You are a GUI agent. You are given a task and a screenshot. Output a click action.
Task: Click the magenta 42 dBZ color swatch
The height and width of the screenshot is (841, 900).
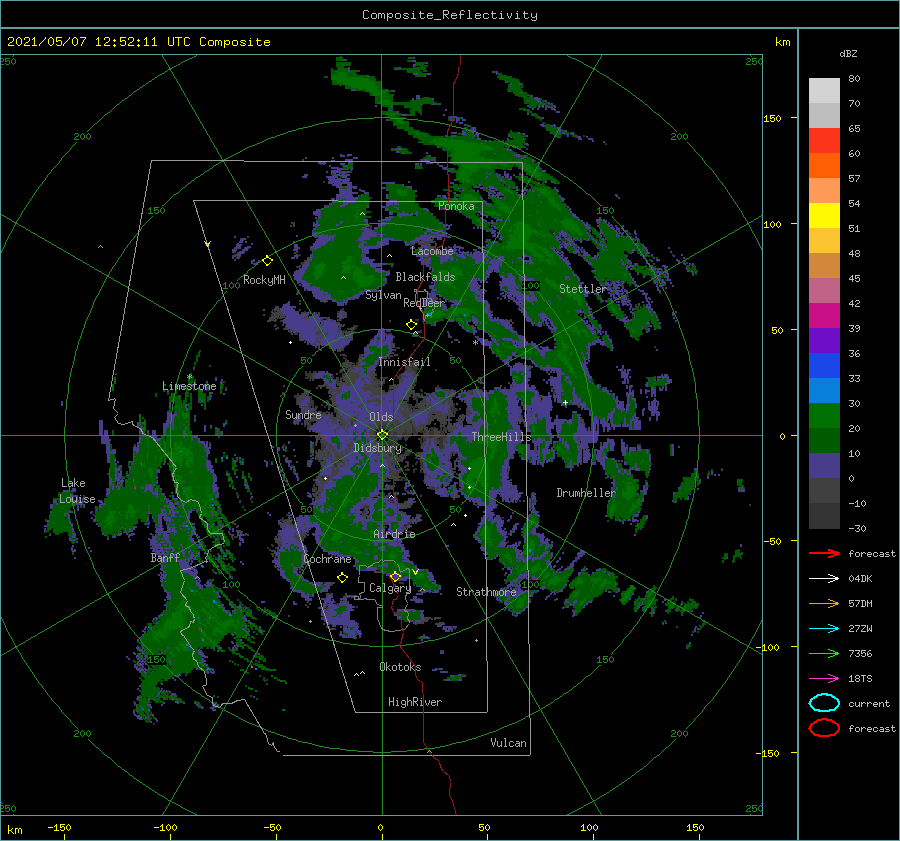point(824,315)
